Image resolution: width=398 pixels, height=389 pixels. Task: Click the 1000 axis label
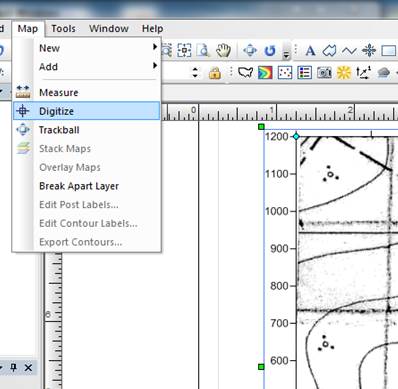(277, 211)
